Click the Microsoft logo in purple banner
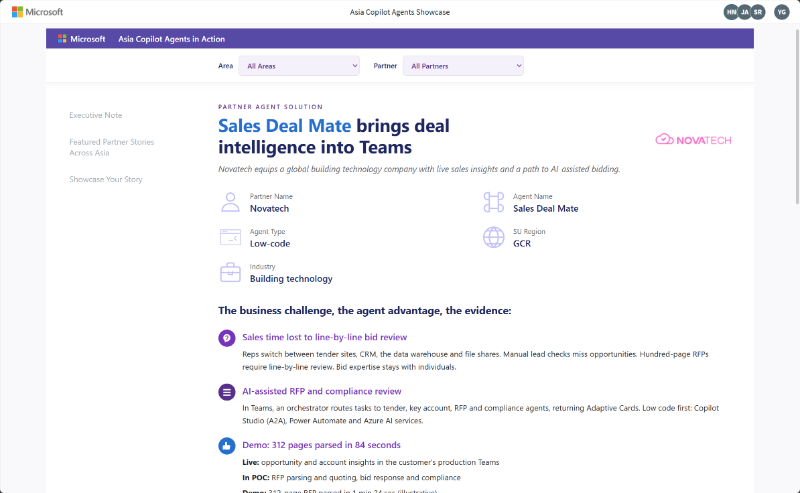This screenshot has width=800, height=493. point(82,39)
